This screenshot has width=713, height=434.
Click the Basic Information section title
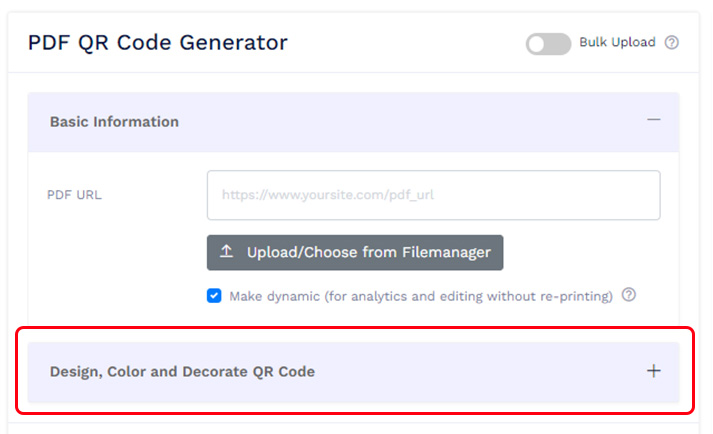pos(114,122)
